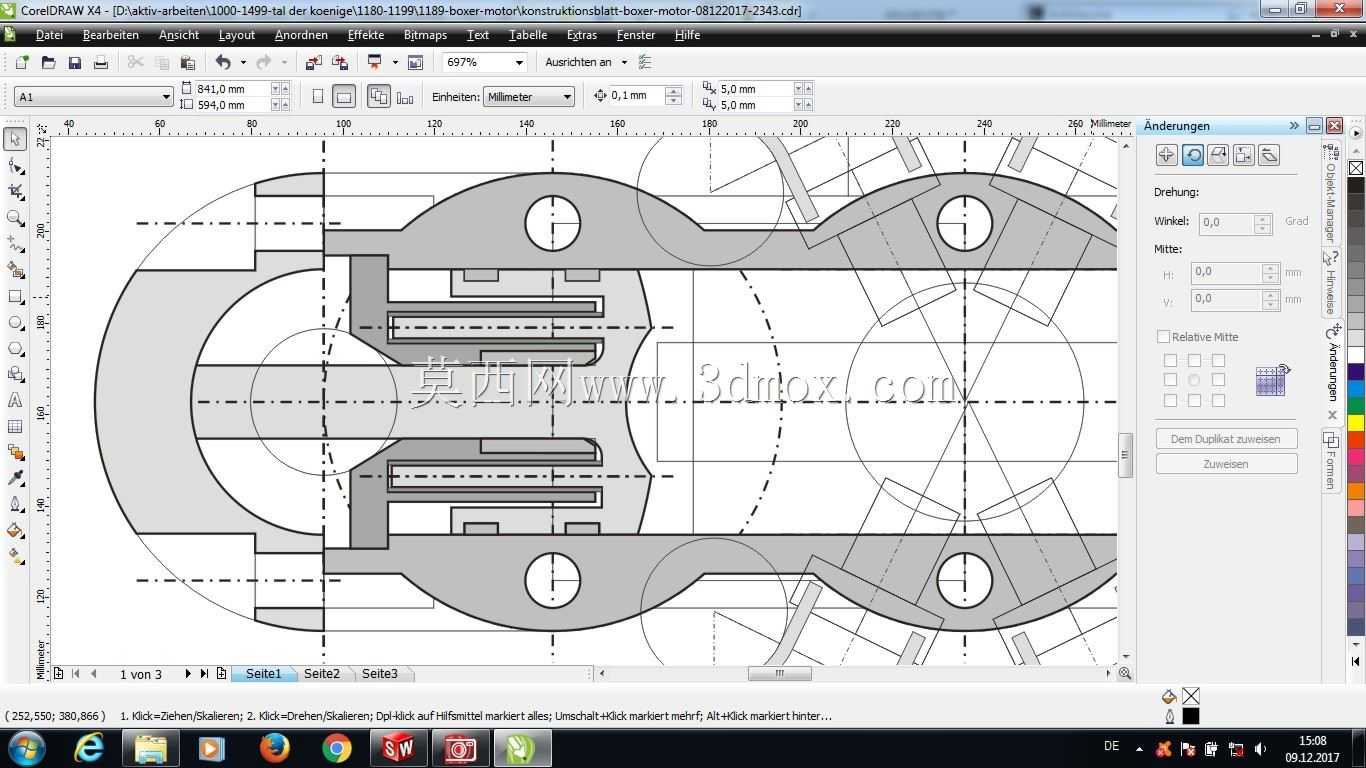This screenshot has height=768, width=1366.
Task: Click the Save diskette icon
Action: click(x=74, y=62)
